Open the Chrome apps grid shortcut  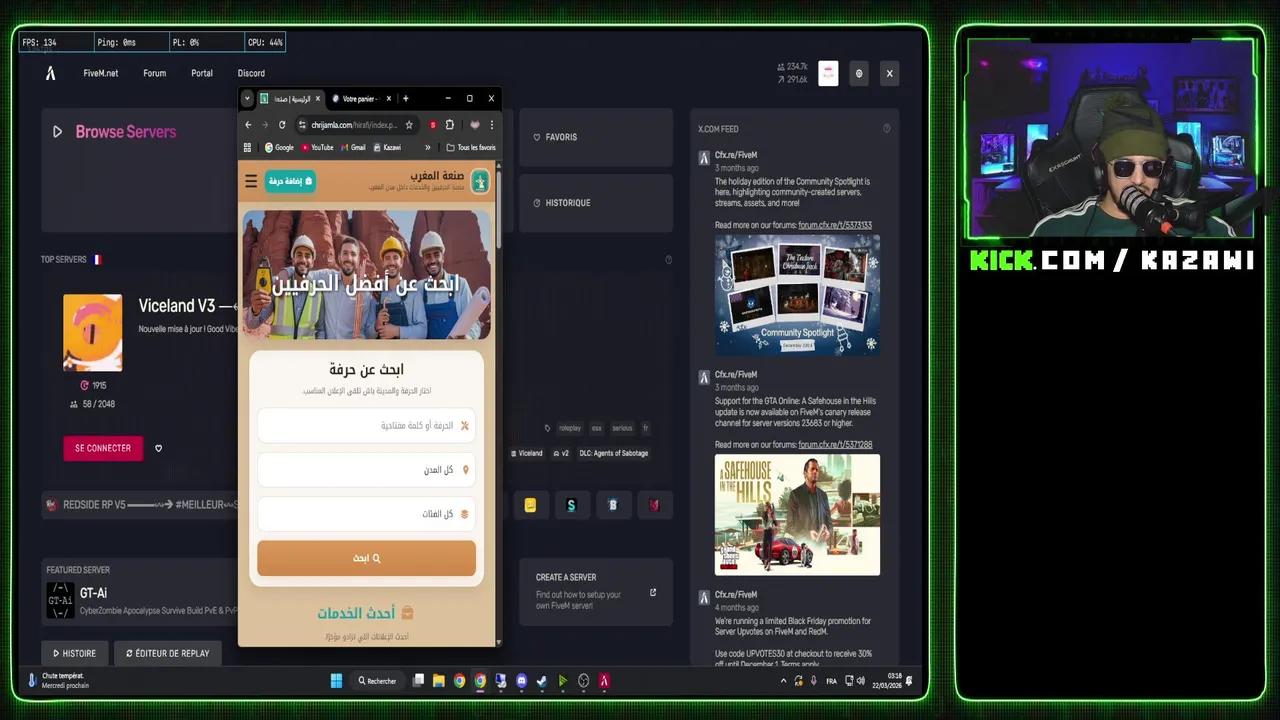247,147
